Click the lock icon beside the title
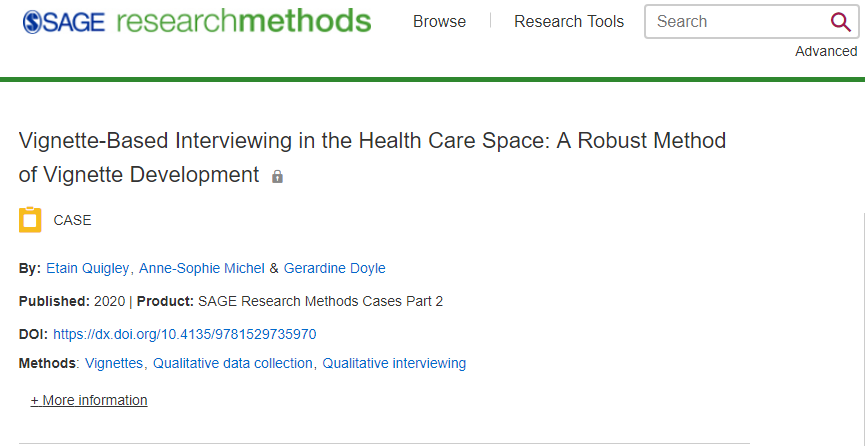This screenshot has width=865, height=446. click(x=277, y=177)
